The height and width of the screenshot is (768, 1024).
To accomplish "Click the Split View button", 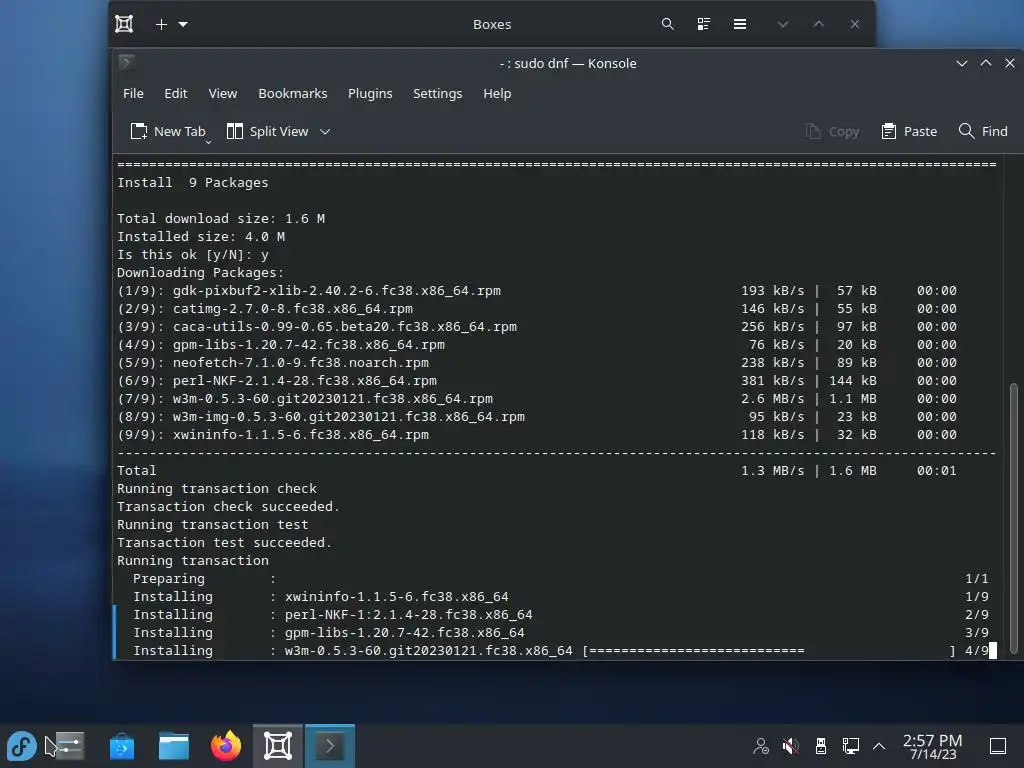I will coord(268,131).
